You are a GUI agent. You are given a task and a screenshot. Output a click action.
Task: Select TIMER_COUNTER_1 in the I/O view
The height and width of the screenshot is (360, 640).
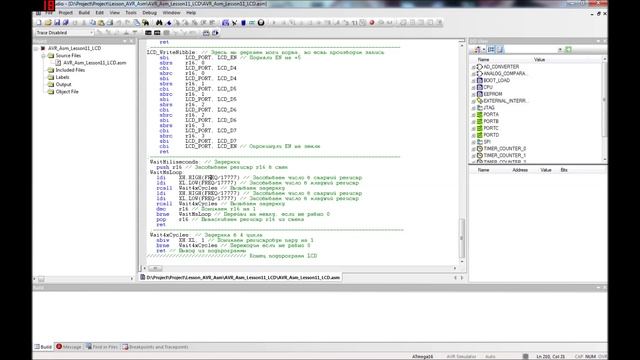click(505, 156)
